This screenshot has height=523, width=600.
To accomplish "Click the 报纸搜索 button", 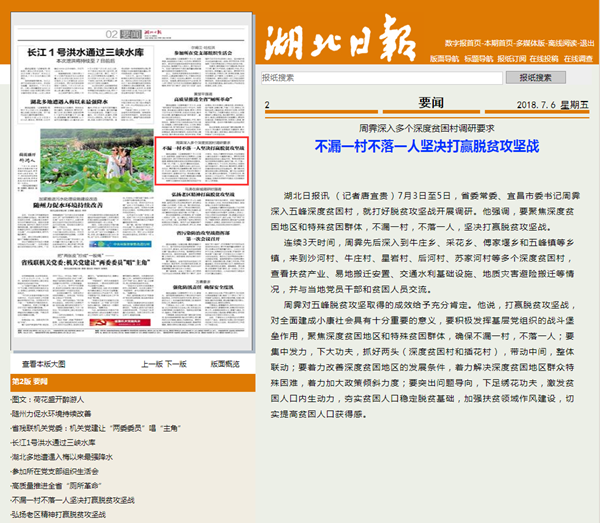I will pyautogui.click(x=536, y=78).
